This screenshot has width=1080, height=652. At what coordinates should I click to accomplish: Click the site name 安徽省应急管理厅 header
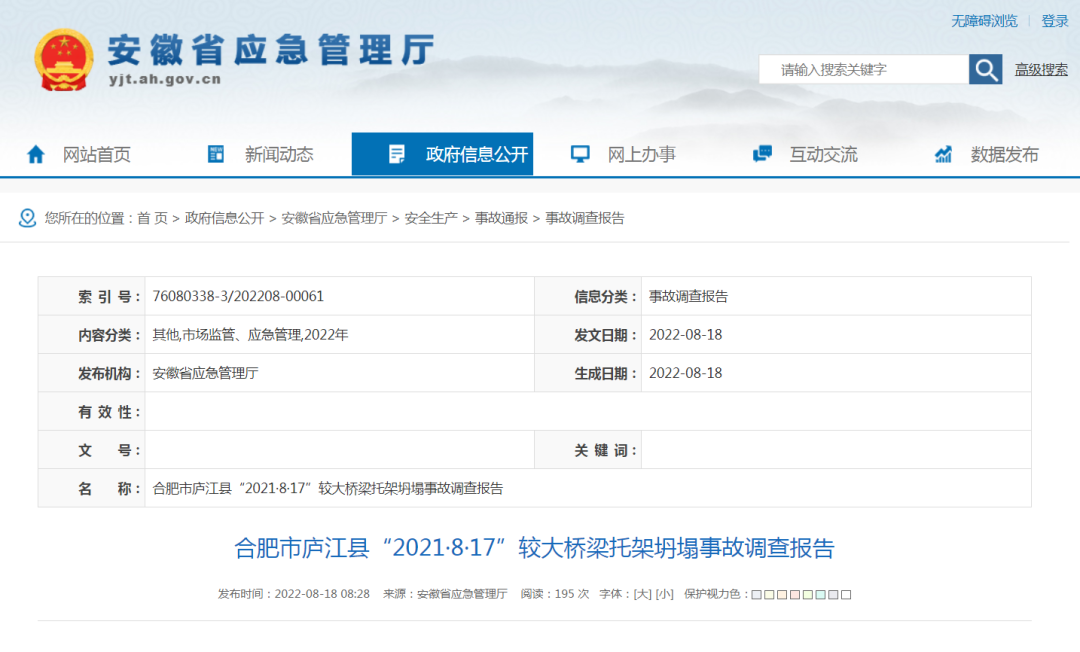(x=271, y=50)
